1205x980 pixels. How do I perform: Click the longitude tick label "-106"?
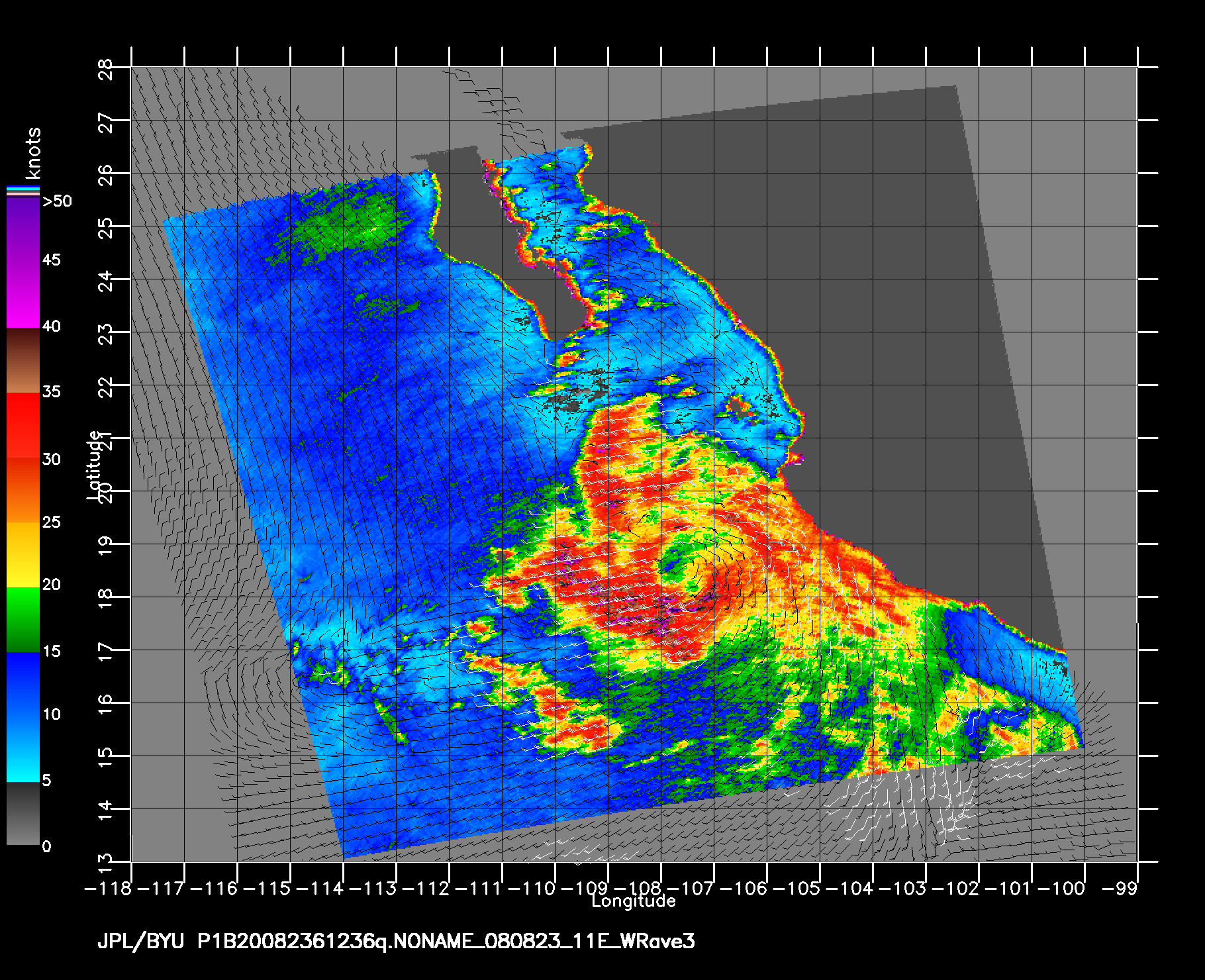click(x=744, y=888)
